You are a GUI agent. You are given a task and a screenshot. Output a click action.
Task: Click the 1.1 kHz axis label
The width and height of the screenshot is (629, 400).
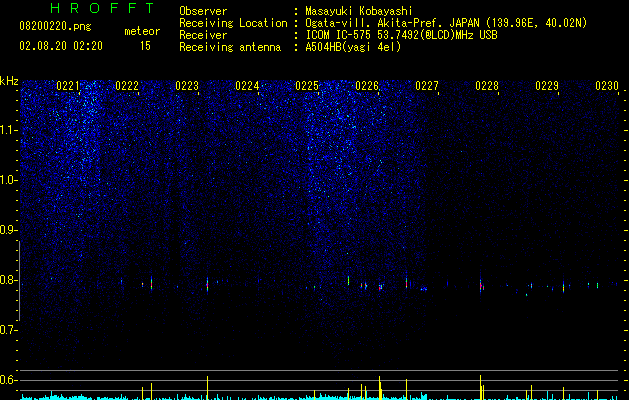point(8,130)
